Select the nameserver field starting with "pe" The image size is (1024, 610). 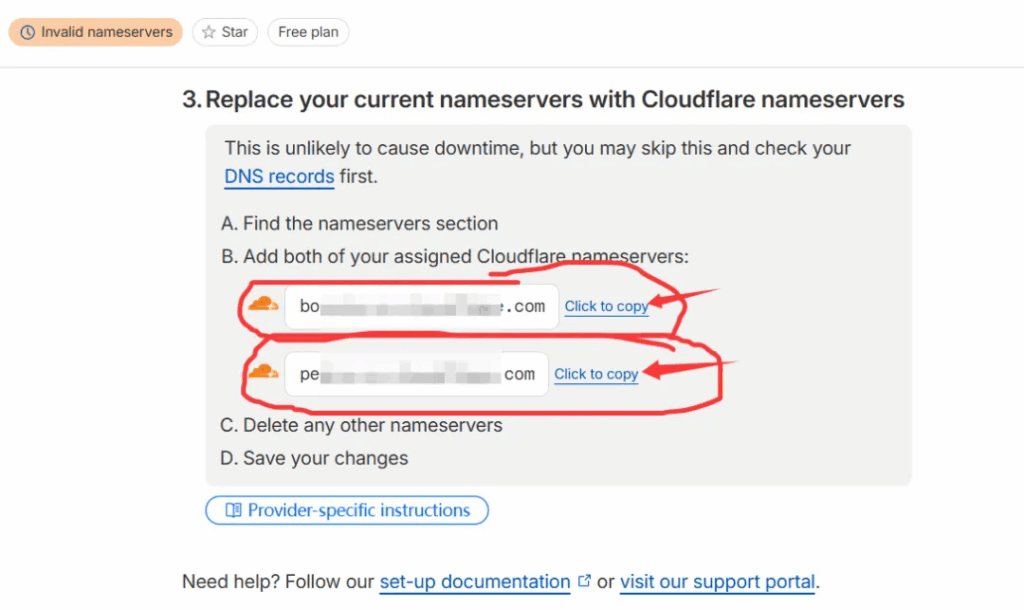click(416, 374)
